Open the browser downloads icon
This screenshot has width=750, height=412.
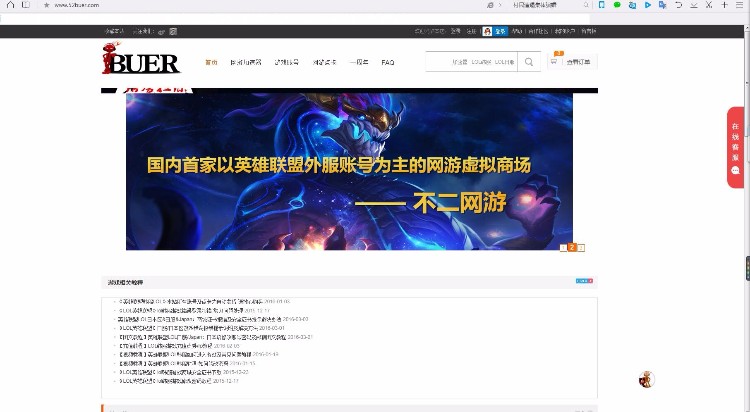[694, 5]
